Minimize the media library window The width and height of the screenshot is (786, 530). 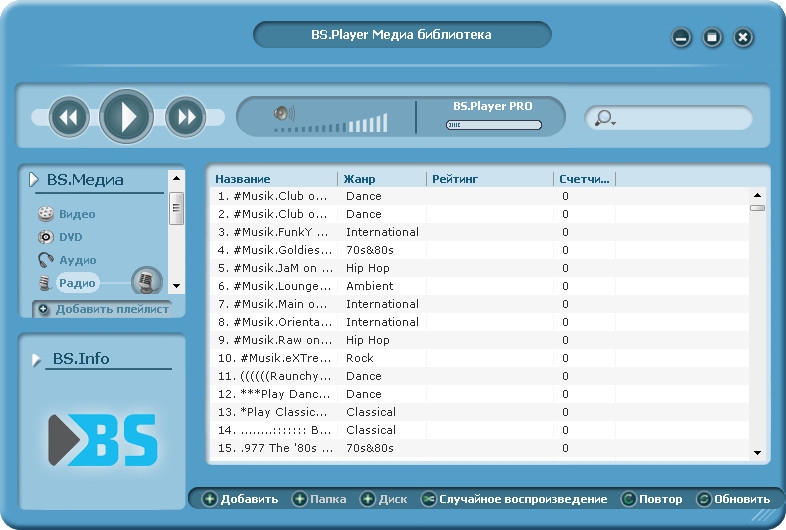(681, 38)
